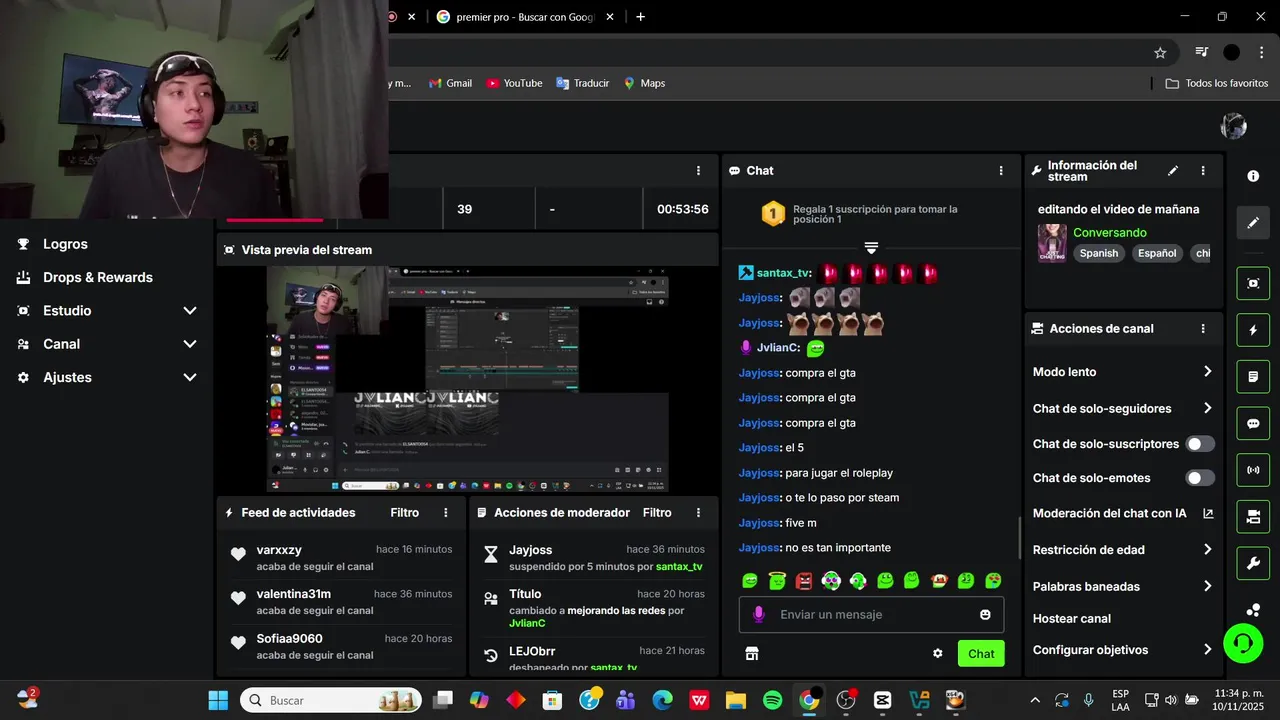Open Acciones de canal three-dot menu

(1203, 328)
